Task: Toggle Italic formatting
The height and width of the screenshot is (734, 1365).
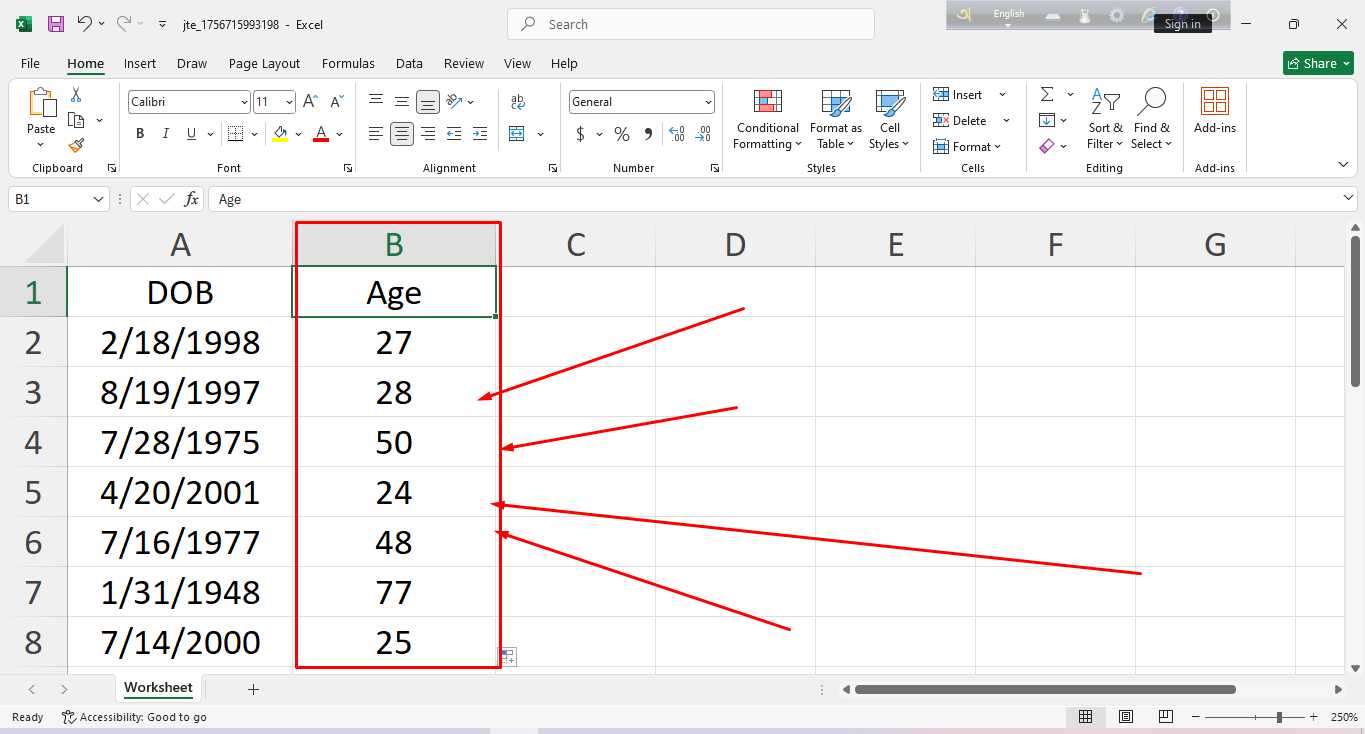Action: [x=166, y=134]
